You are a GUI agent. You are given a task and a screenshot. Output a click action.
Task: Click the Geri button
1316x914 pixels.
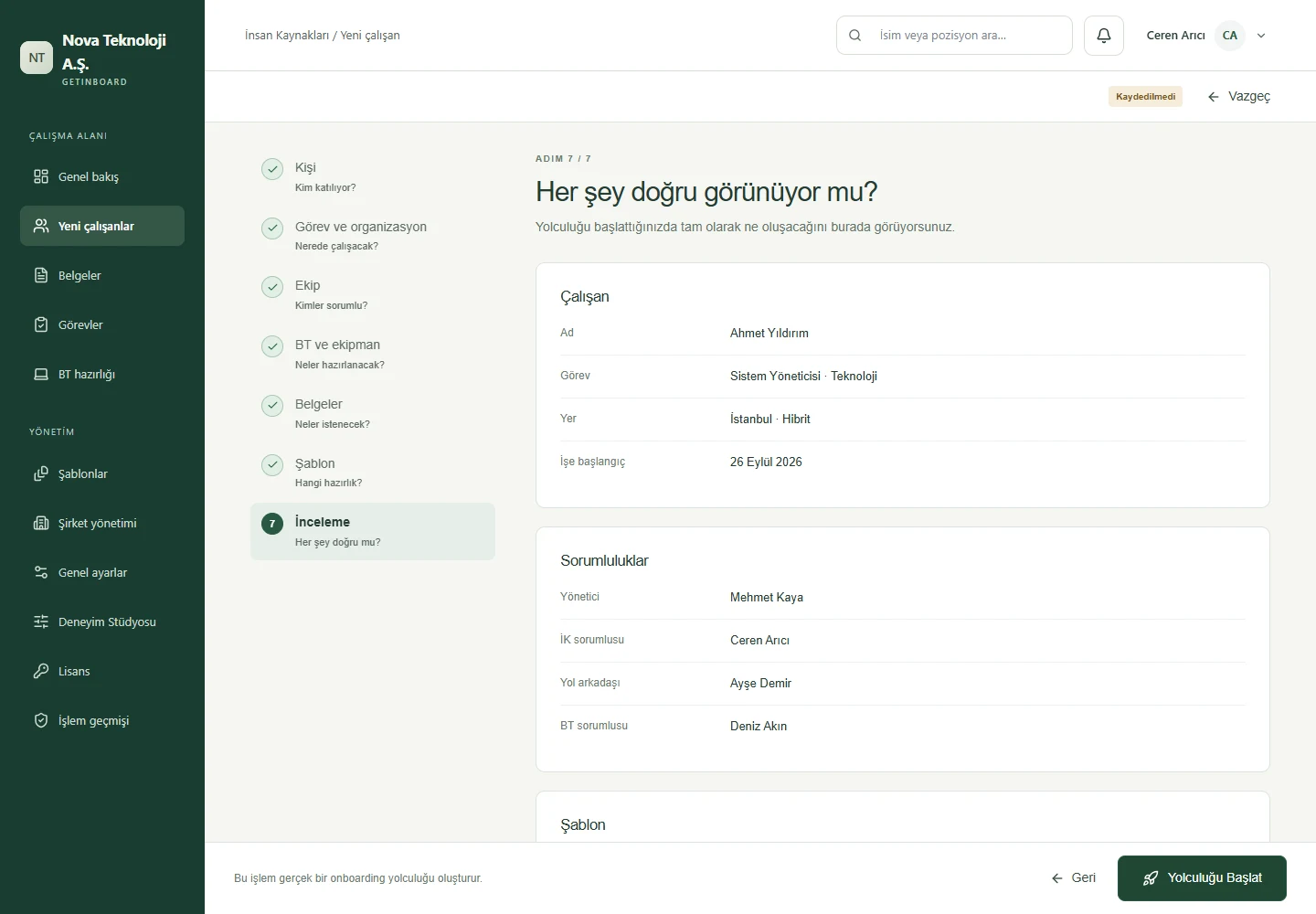1073,877
